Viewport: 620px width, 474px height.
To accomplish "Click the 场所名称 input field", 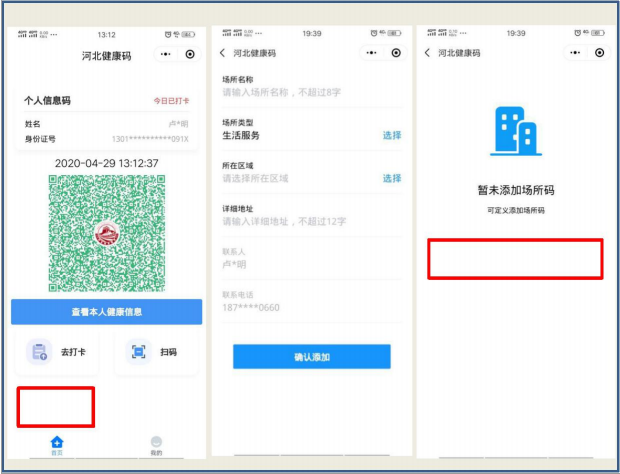I will pyautogui.click(x=312, y=93).
